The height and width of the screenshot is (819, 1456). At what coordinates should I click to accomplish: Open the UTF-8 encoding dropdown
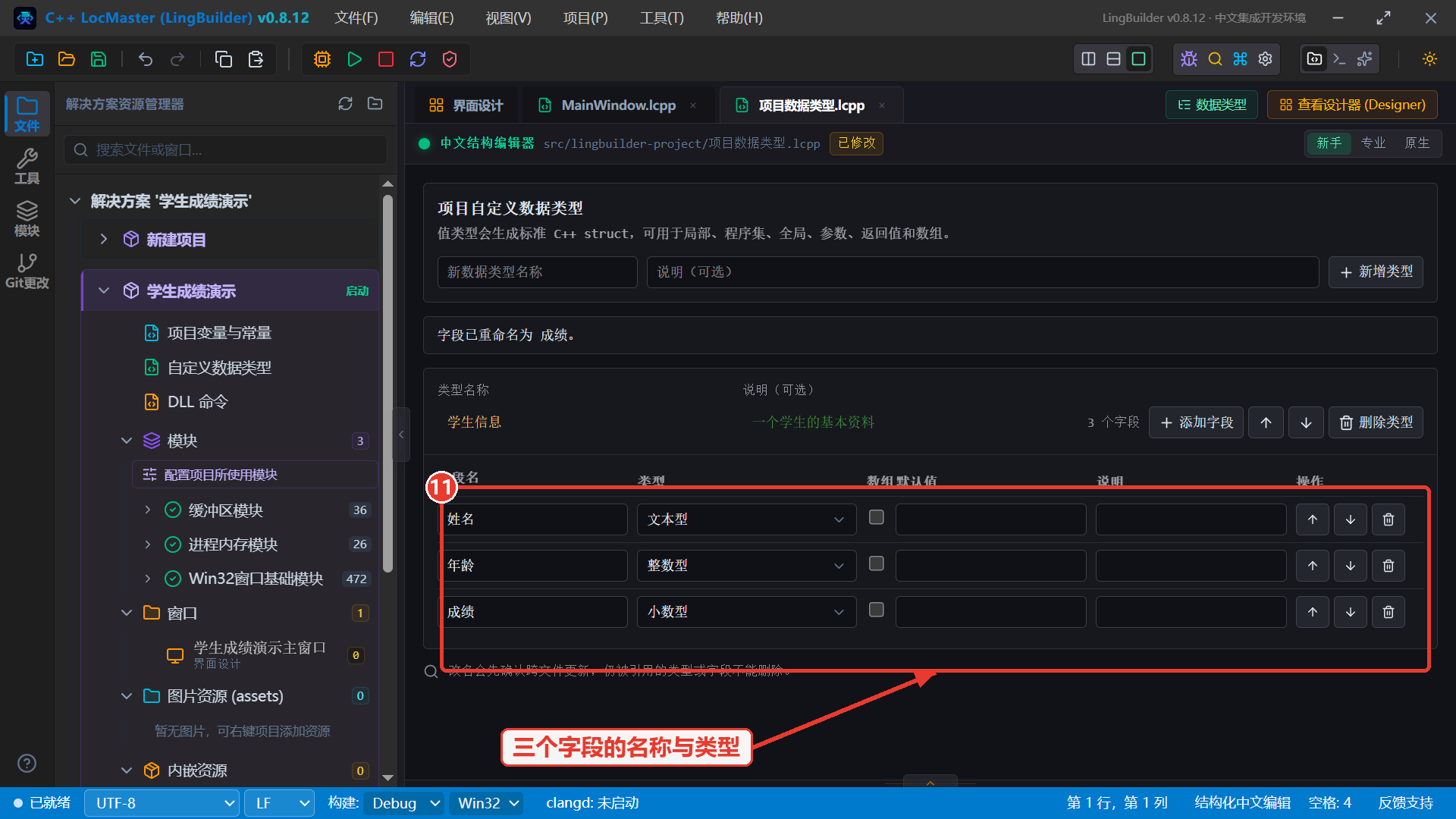(x=162, y=803)
